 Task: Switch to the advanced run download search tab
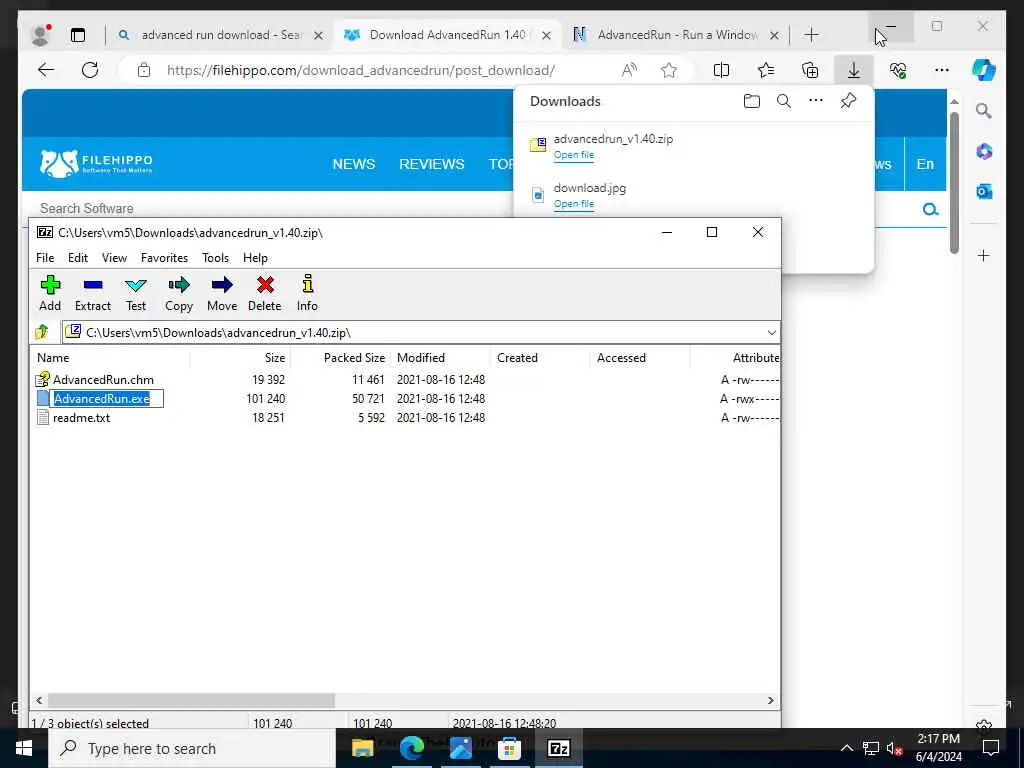219,35
